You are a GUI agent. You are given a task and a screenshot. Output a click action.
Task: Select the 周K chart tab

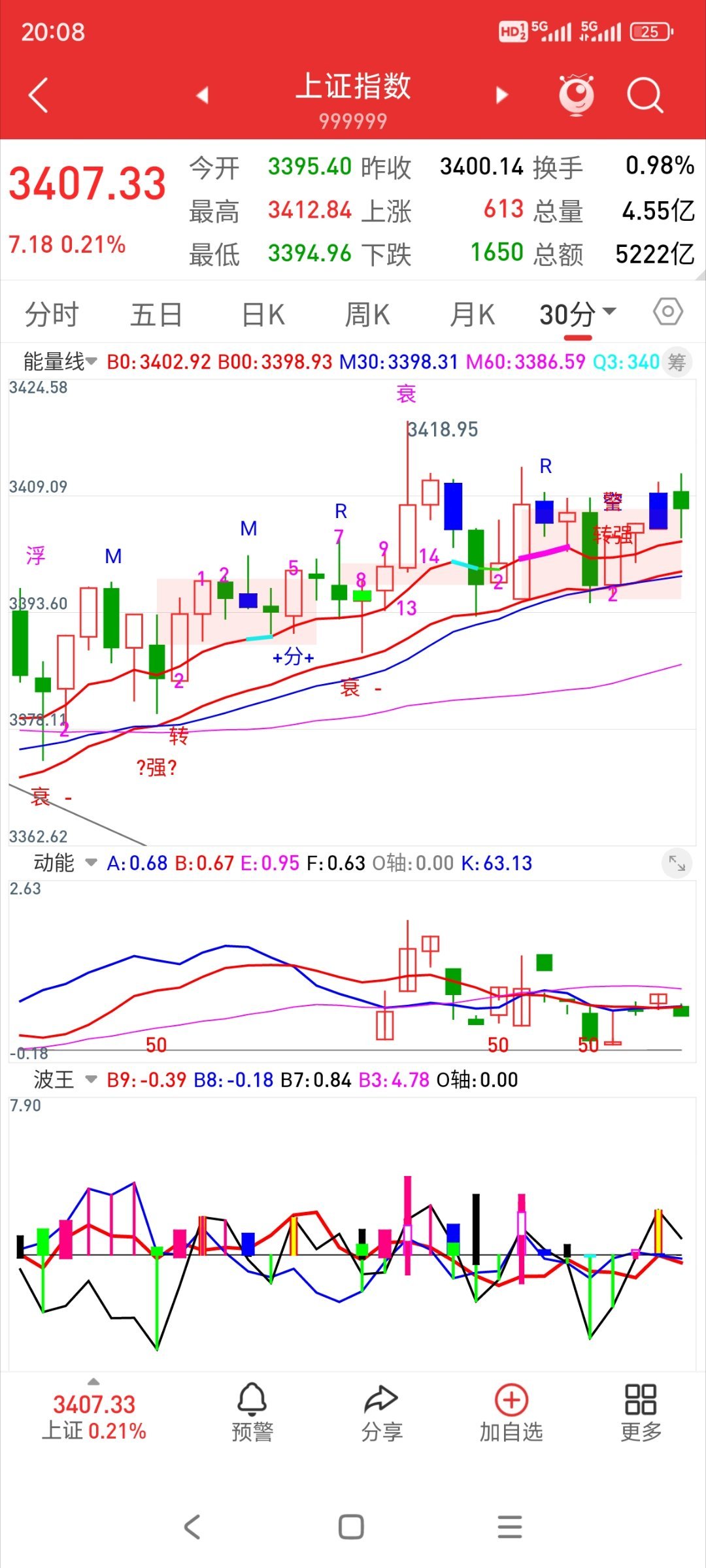(x=367, y=314)
